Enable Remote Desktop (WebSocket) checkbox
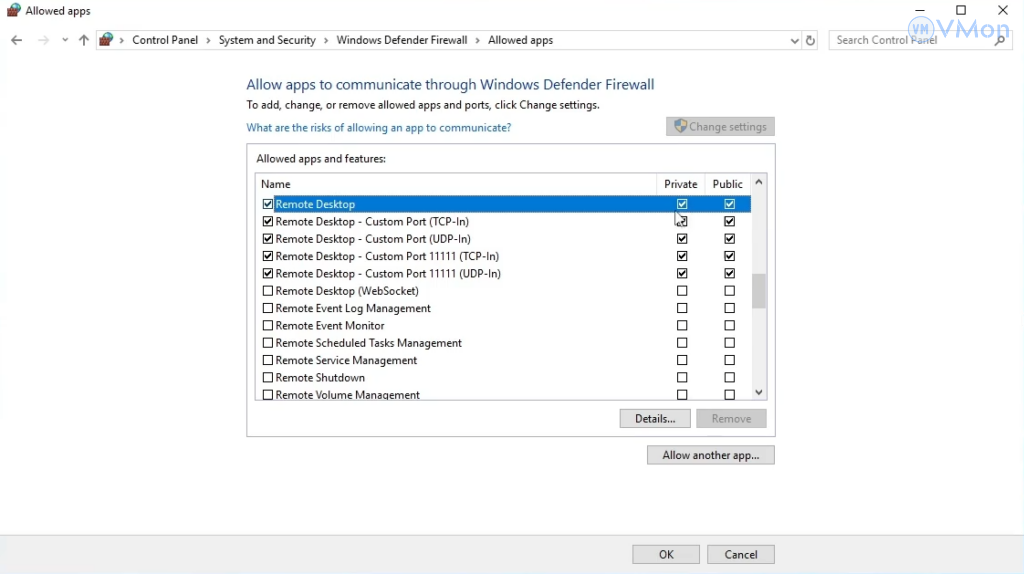 pos(268,291)
